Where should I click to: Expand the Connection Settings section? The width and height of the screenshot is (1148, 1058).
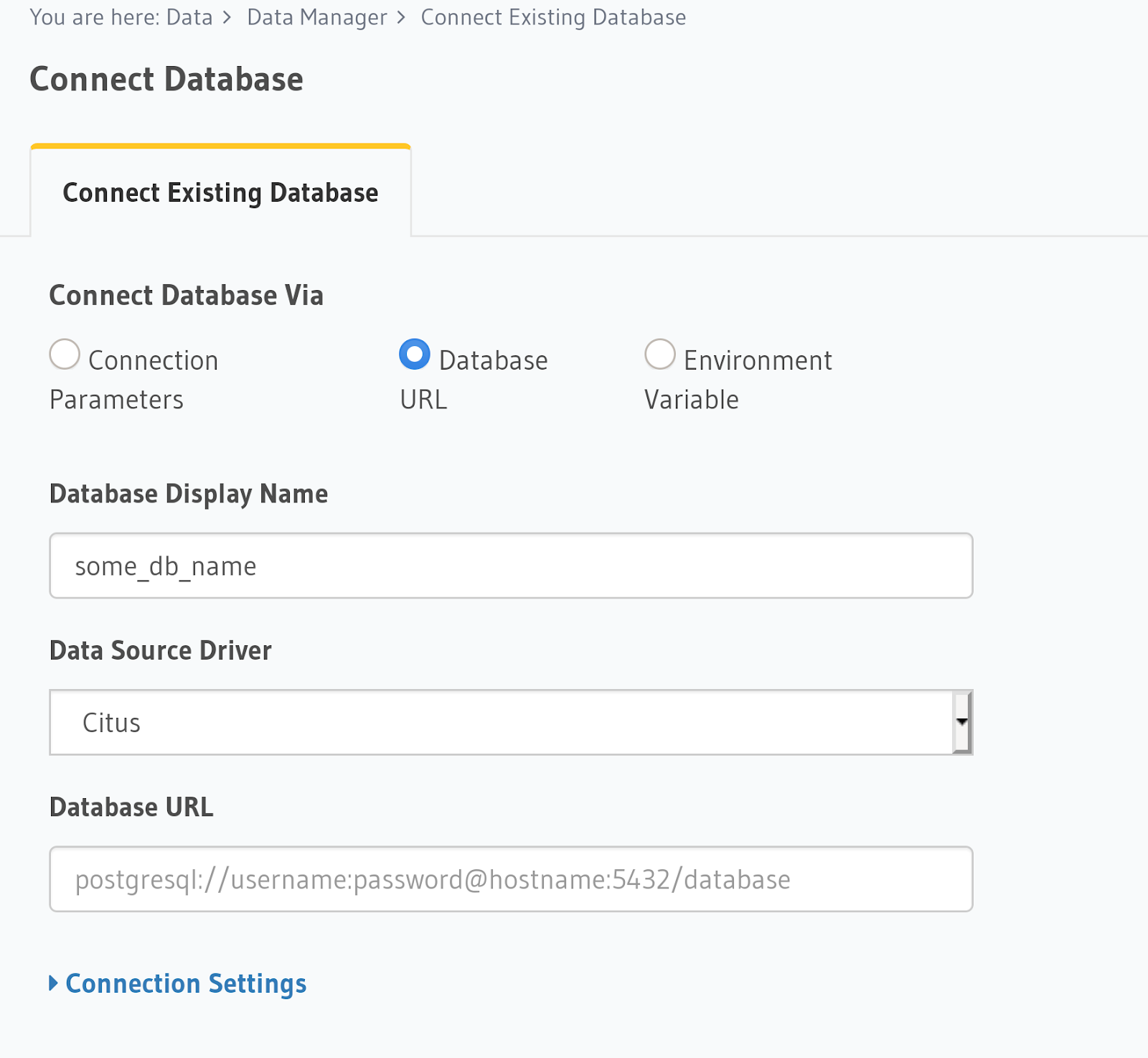[186, 983]
